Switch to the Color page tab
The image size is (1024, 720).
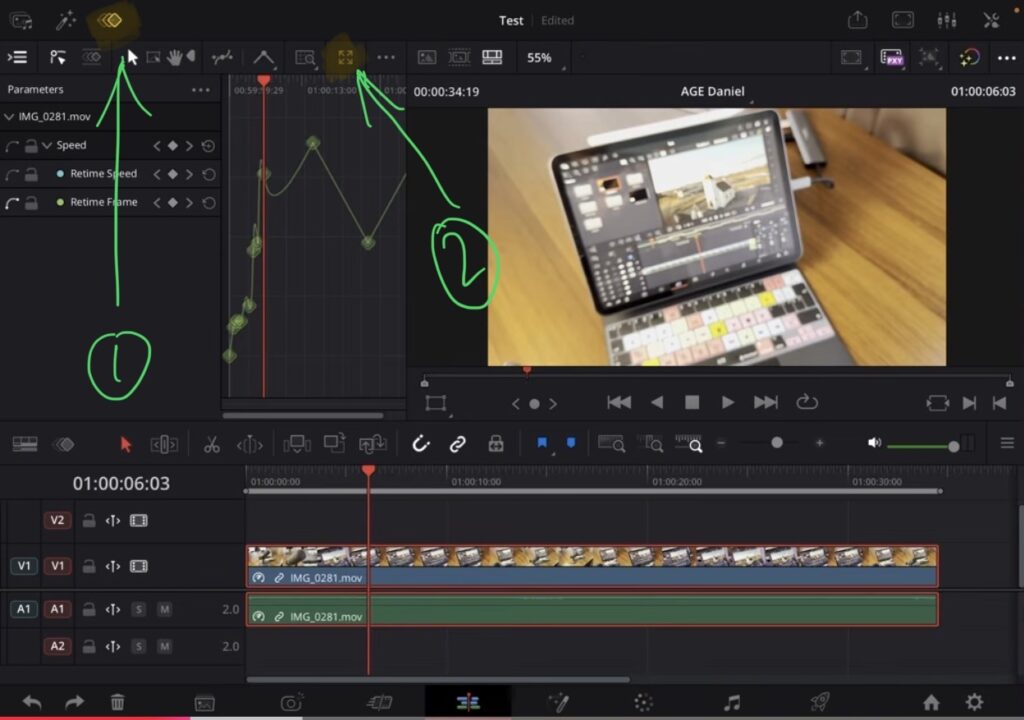[643, 702]
